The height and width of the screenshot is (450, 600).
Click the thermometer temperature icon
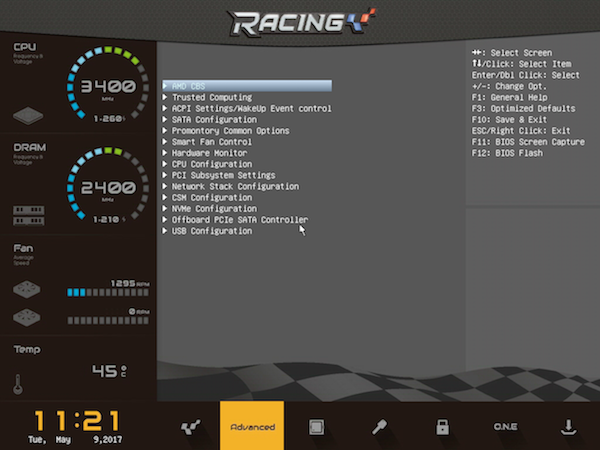(x=18, y=384)
